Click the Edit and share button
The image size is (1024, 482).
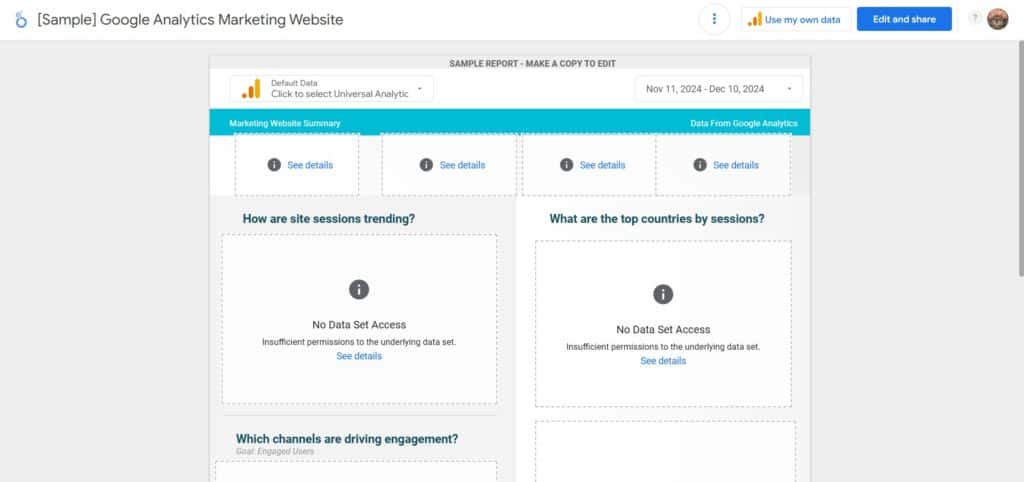[904, 19]
